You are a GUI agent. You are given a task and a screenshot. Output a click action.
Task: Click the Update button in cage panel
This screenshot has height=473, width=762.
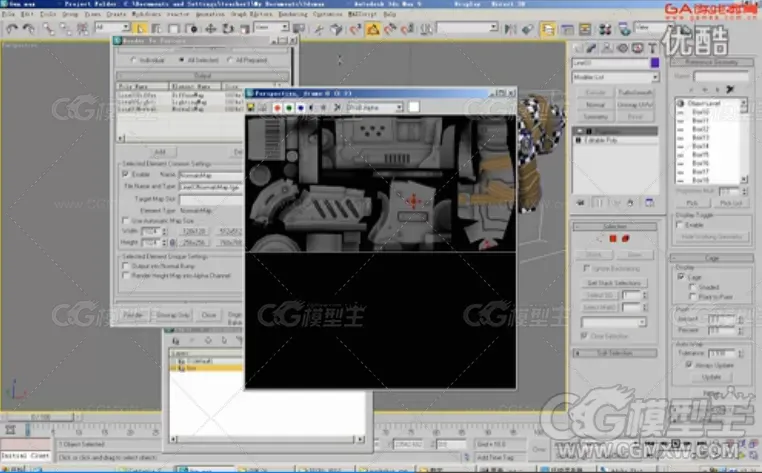(x=711, y=377)
